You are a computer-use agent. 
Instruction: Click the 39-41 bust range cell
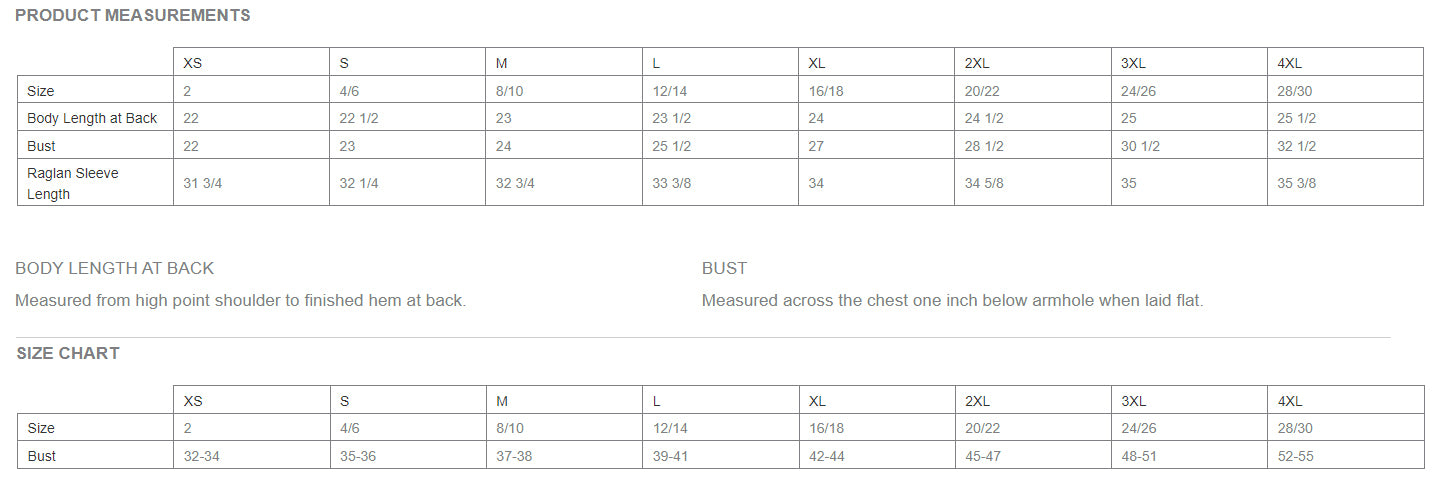click(x=670, y=456)
